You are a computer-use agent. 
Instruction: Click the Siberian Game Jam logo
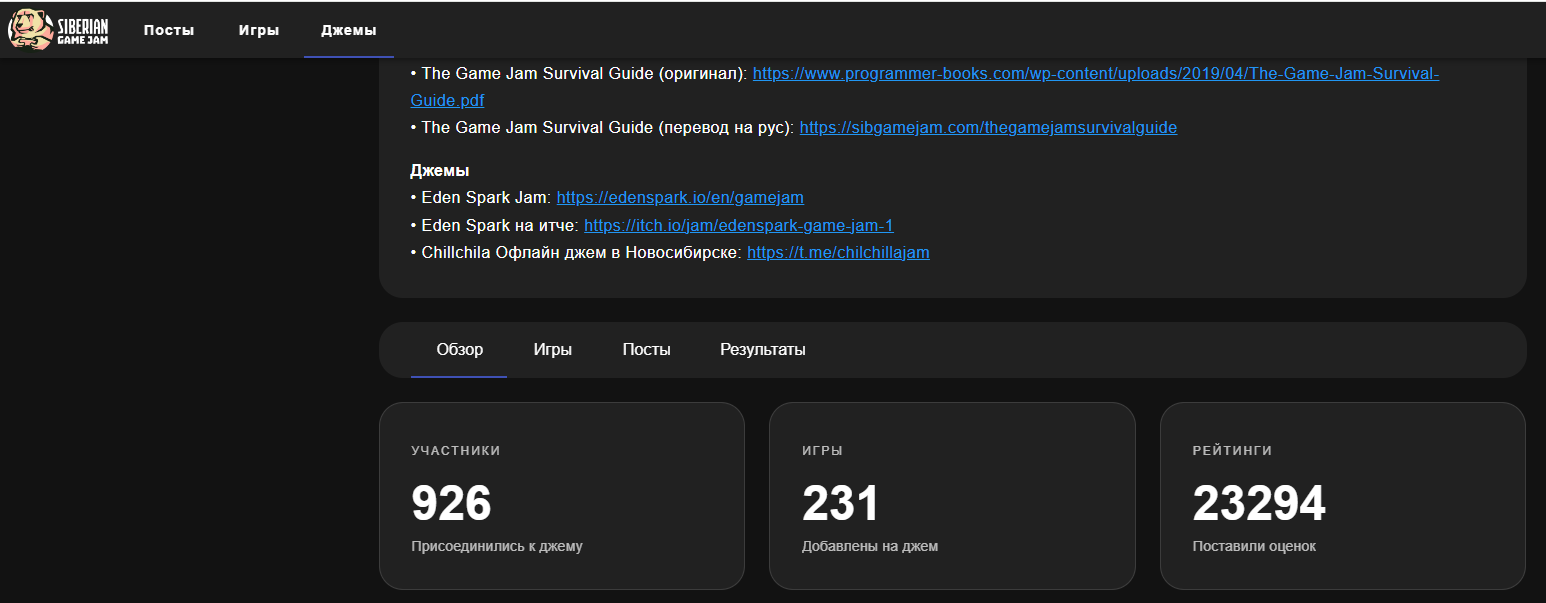(58, 30)
